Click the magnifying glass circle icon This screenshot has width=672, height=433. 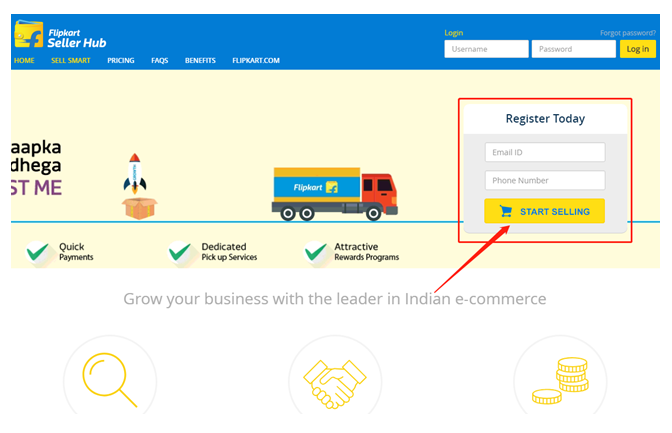tap(110, 379)
